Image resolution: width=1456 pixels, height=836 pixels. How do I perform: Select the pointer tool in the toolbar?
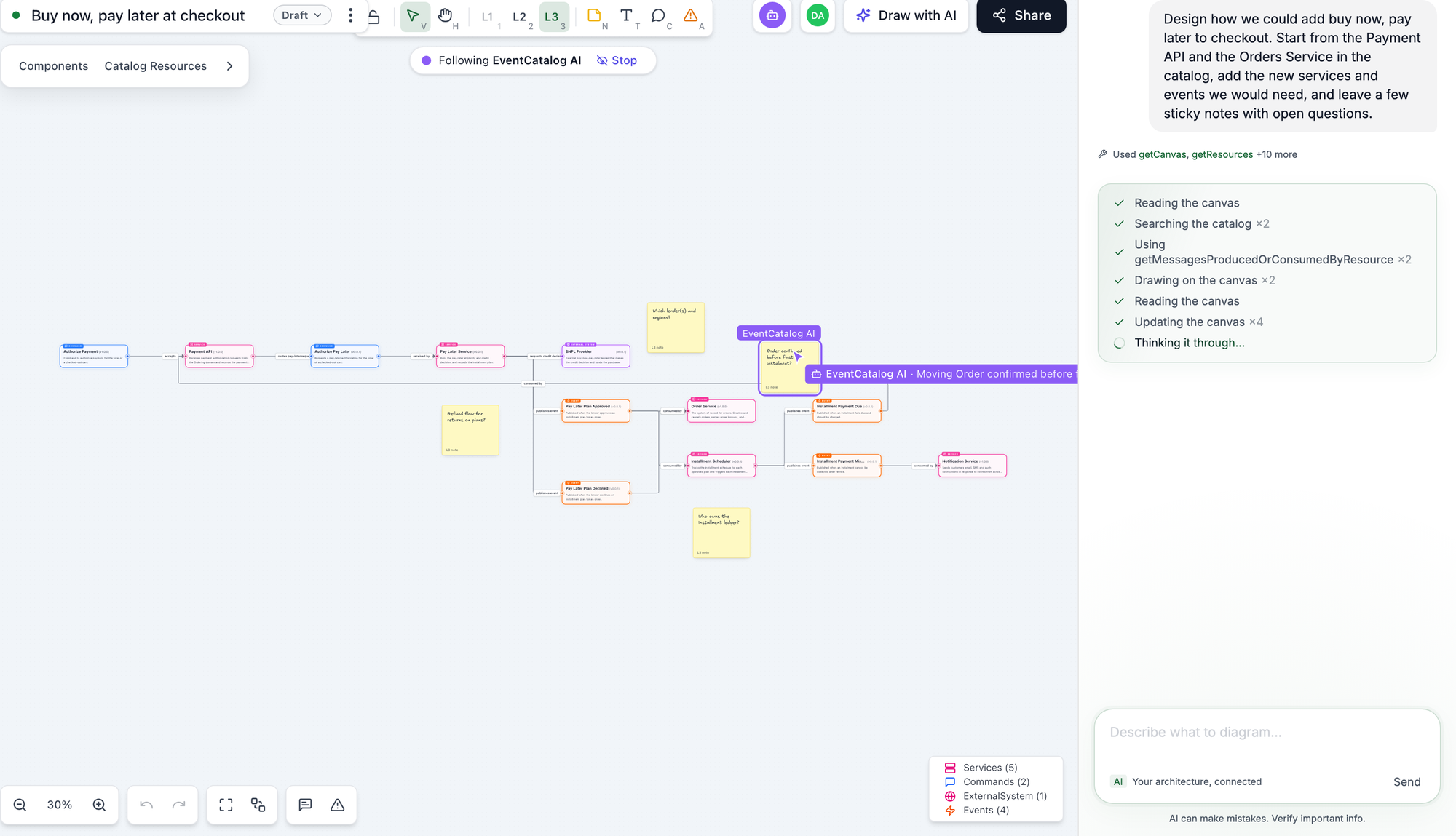(x=414, y=16)
